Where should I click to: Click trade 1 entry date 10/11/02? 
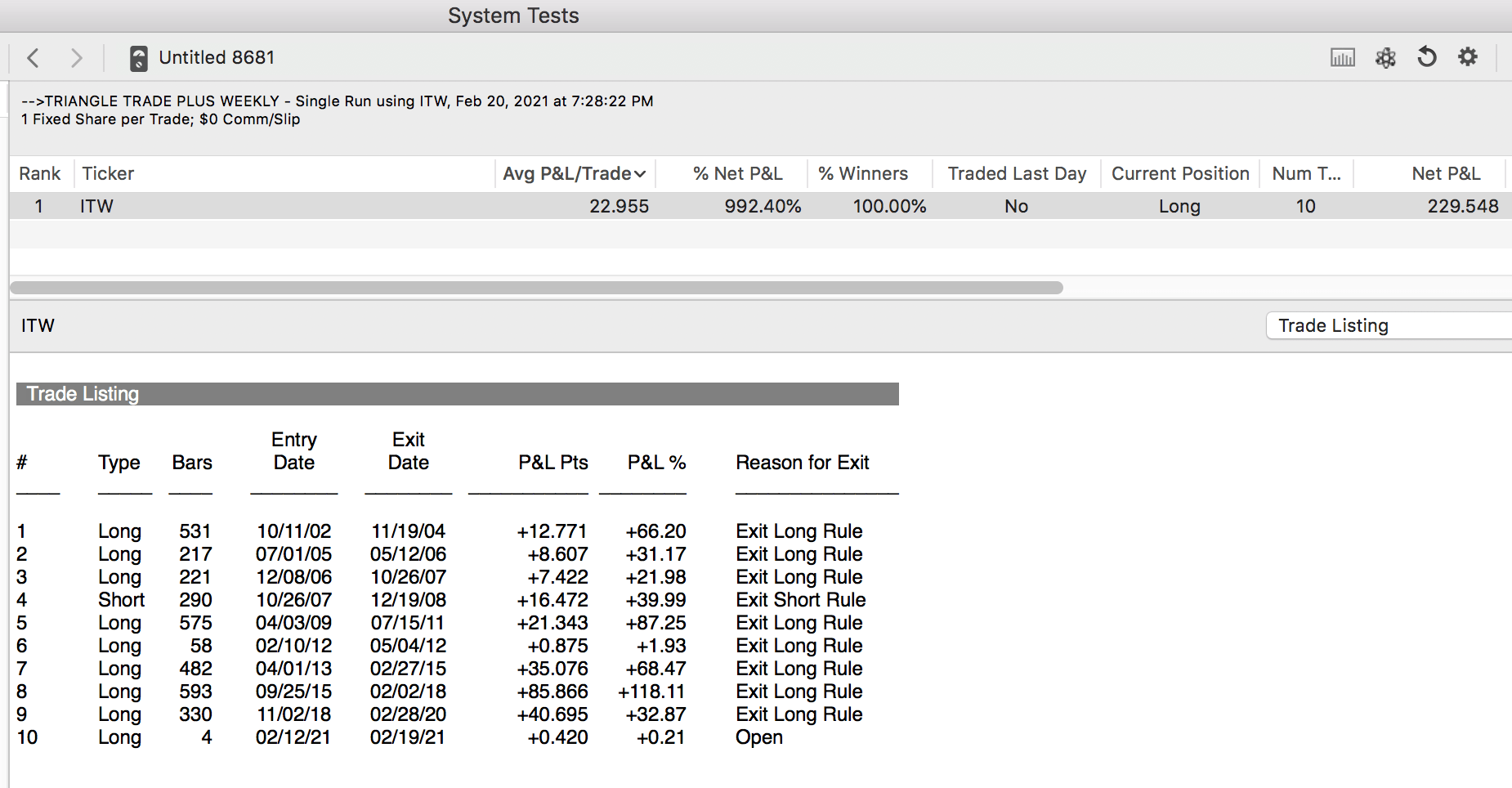pos(294,531)
